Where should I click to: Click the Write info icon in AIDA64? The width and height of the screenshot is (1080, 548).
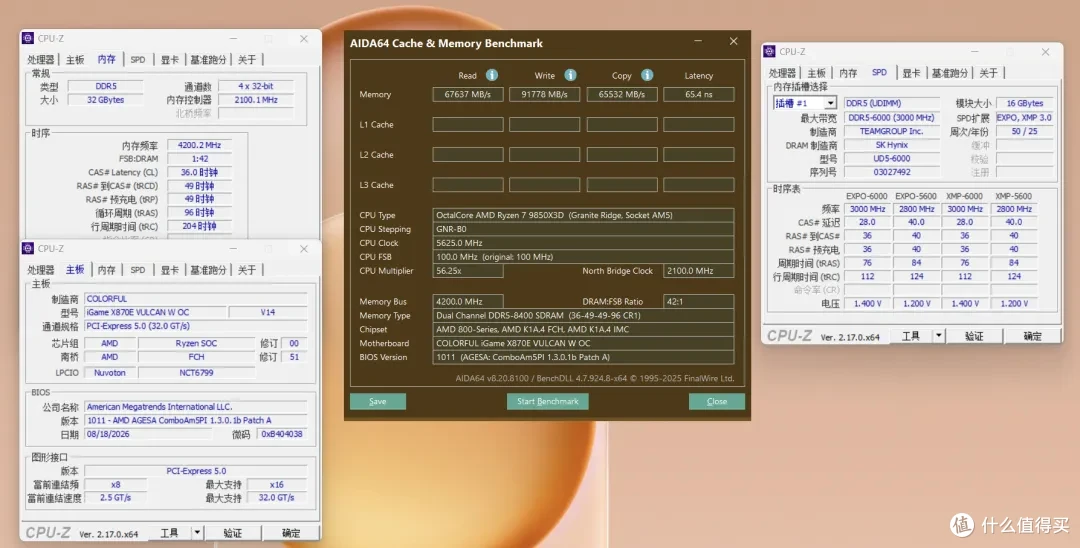pyautogui.click(x=570, y=75)
